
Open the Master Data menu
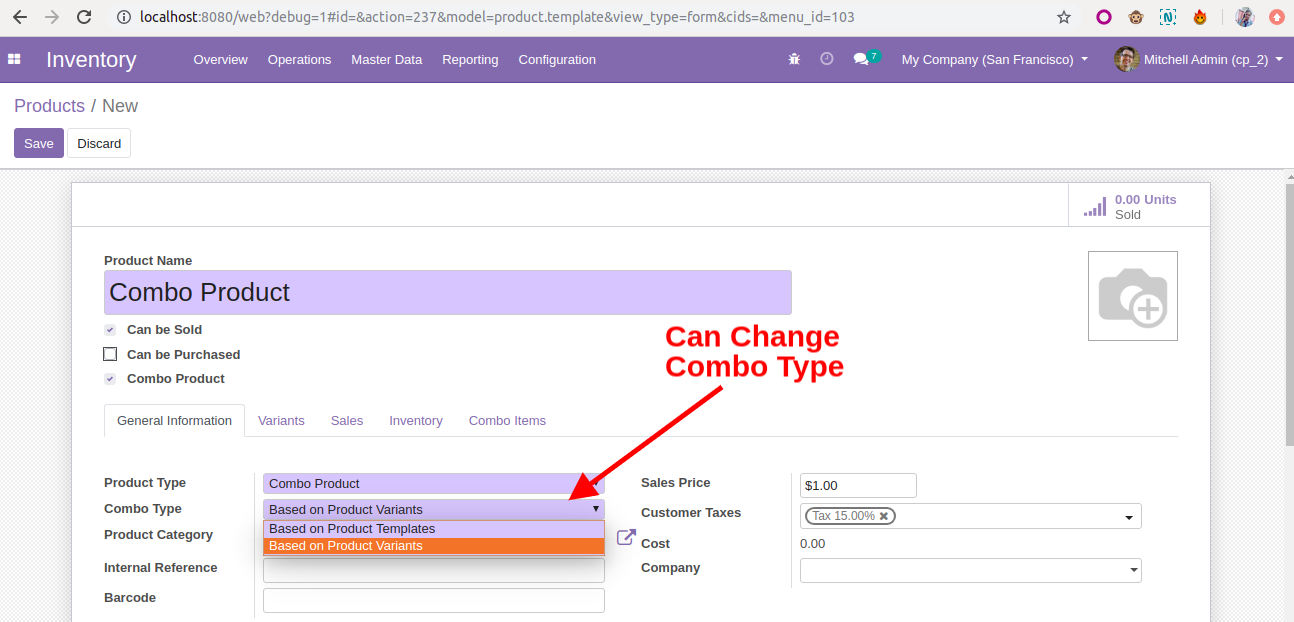pyautogui.click(x=386, y=60)
